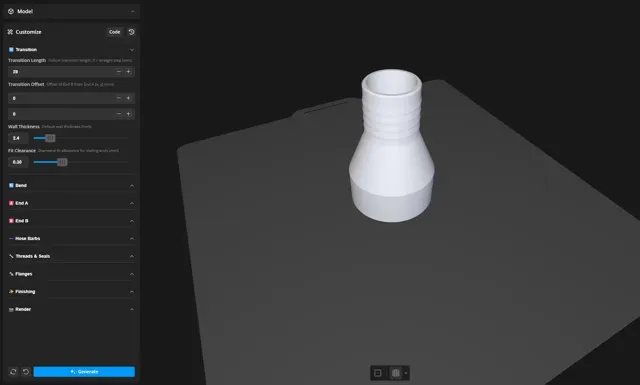Open the Threads & Seals section
The height and width of the screenshot is (385, 640).
71,256
